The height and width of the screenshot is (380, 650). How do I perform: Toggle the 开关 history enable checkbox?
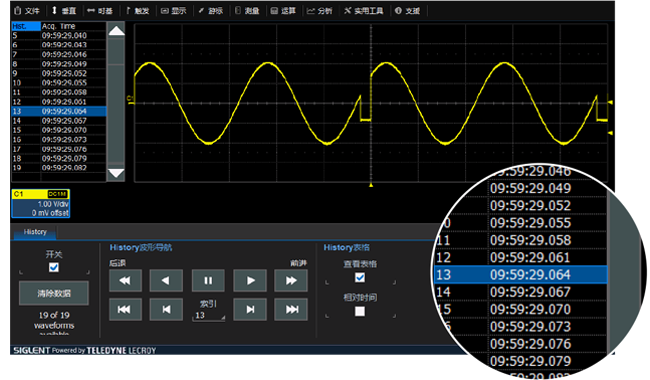[54, 267]
